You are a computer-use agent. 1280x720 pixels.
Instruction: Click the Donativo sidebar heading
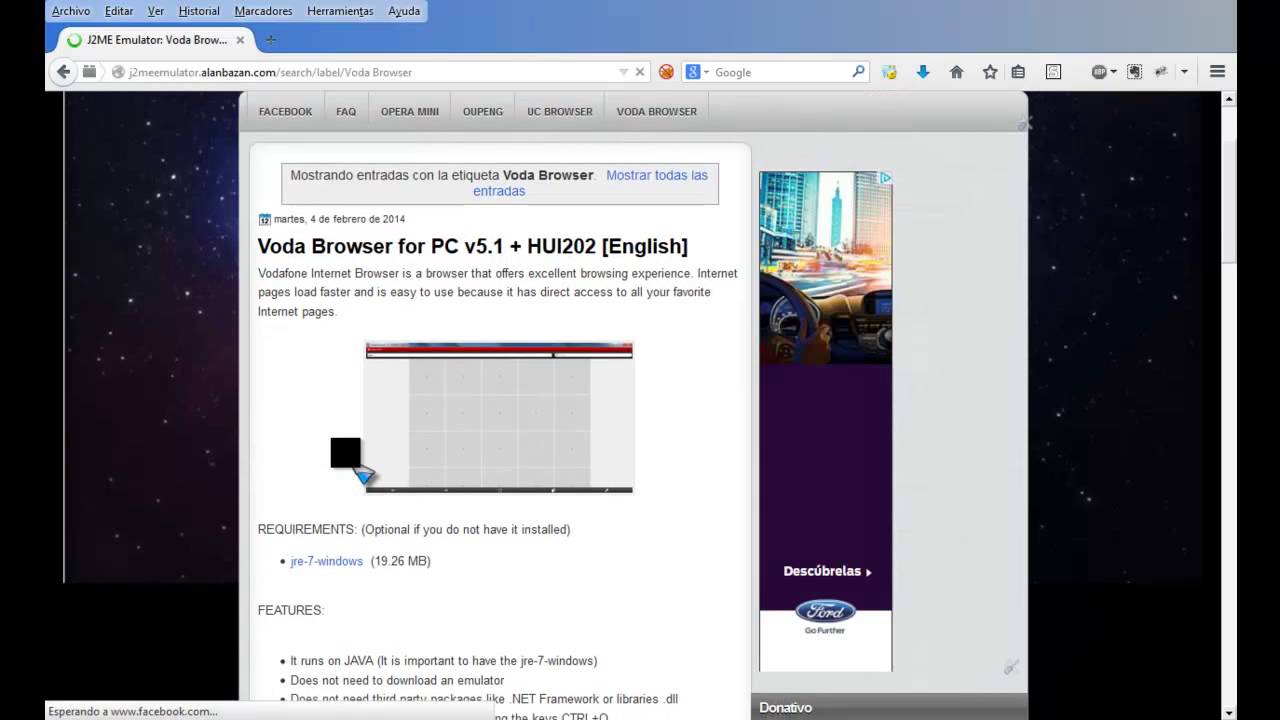785,707
